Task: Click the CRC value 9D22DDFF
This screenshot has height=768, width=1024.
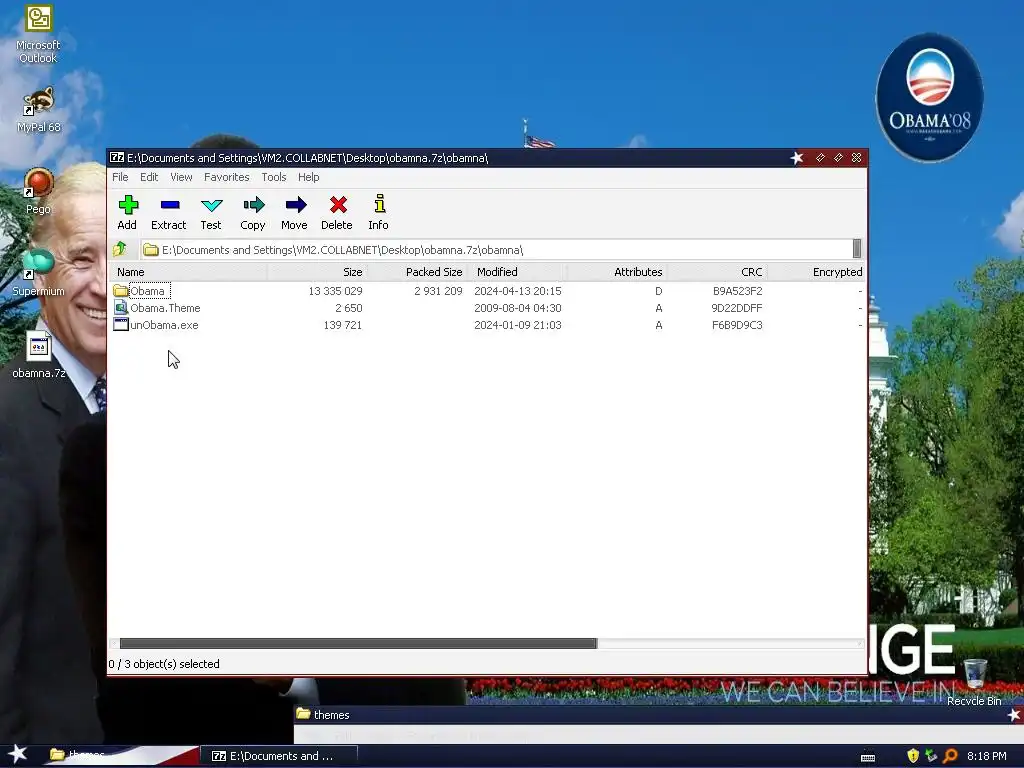Action: 736,308
